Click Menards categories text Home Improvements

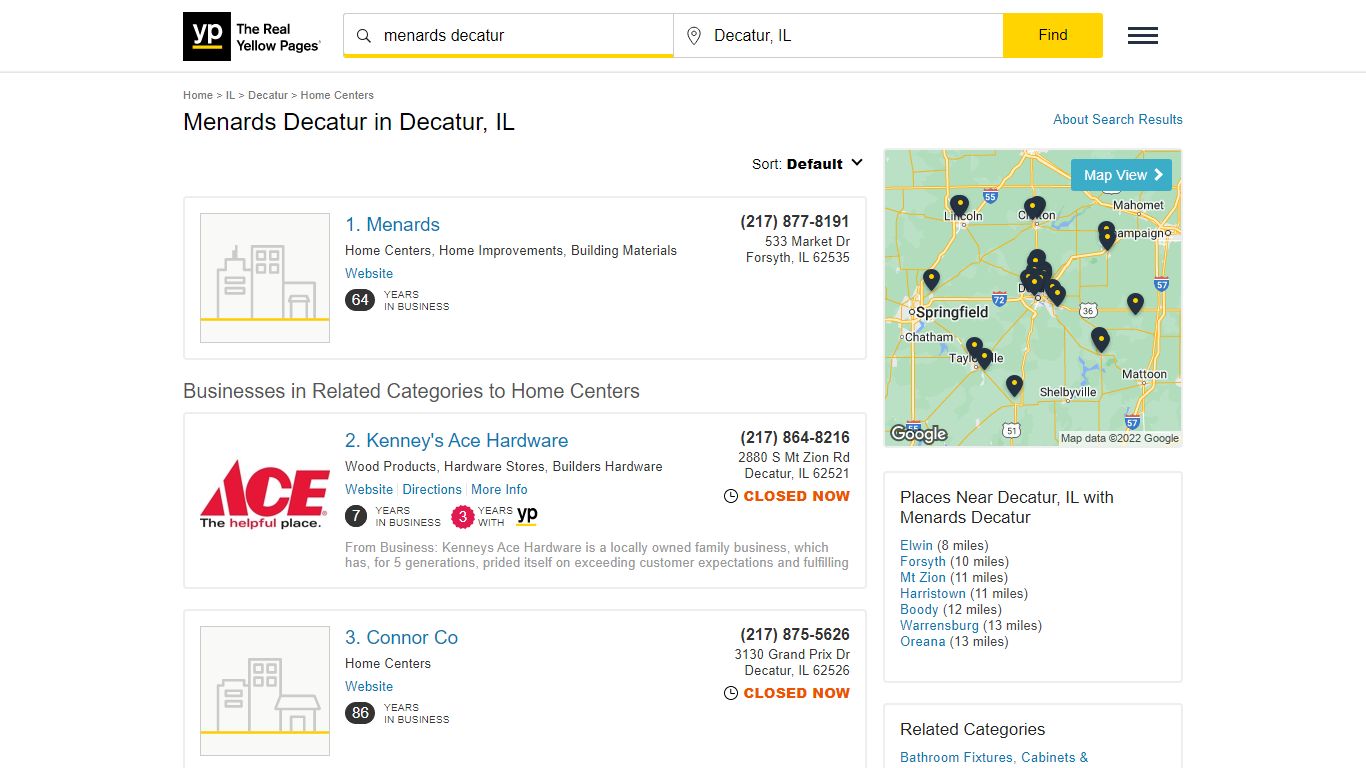(x=501, y=250)
